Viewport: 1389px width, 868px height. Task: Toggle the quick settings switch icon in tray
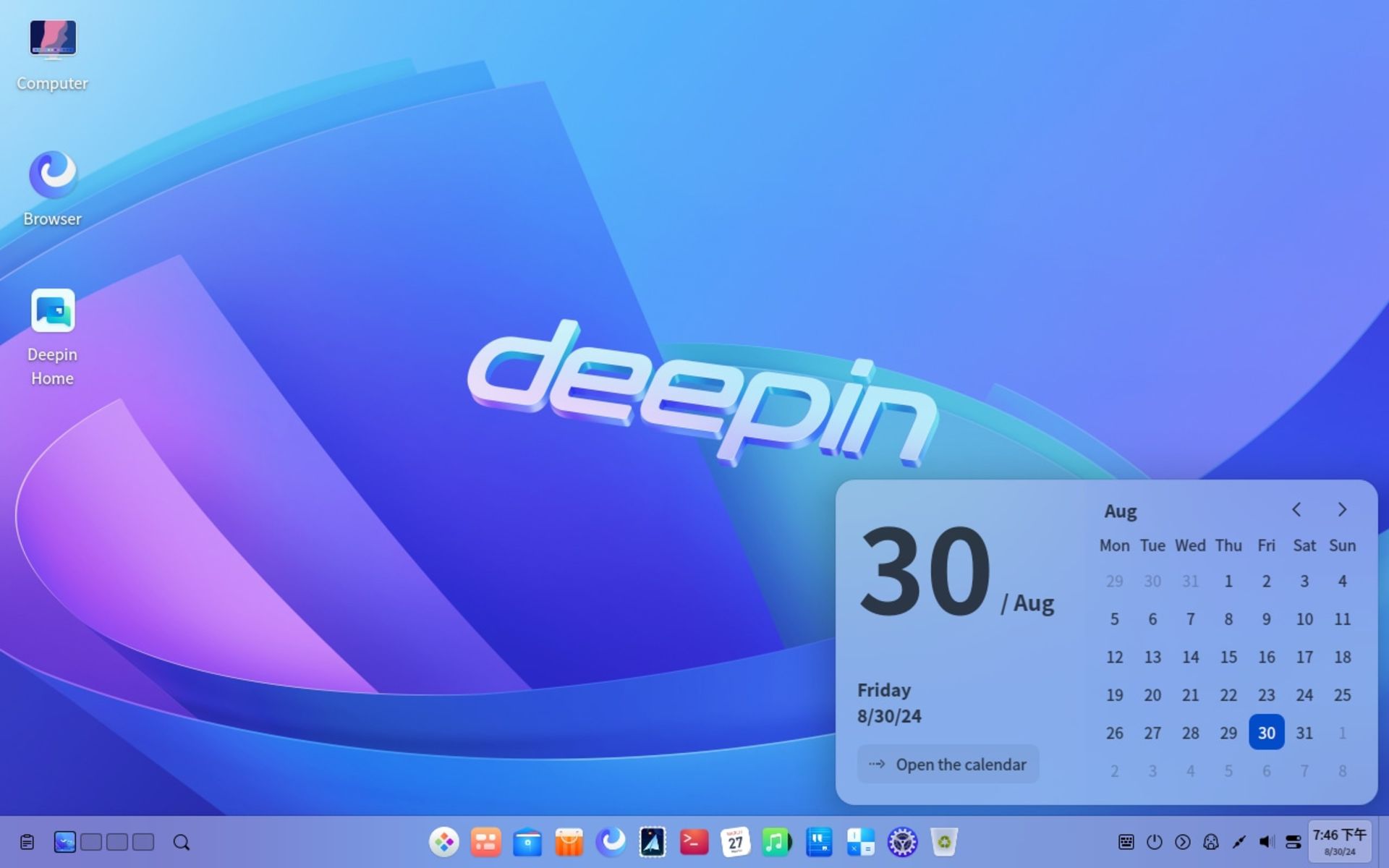(x=1294, y=842)
